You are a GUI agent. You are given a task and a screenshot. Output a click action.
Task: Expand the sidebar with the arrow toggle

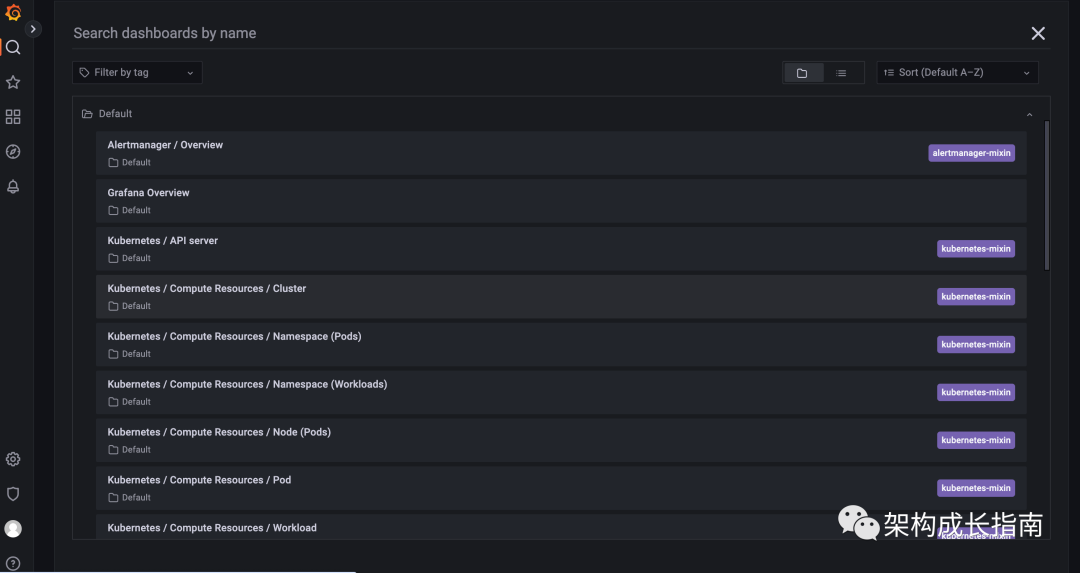(32, 29)
